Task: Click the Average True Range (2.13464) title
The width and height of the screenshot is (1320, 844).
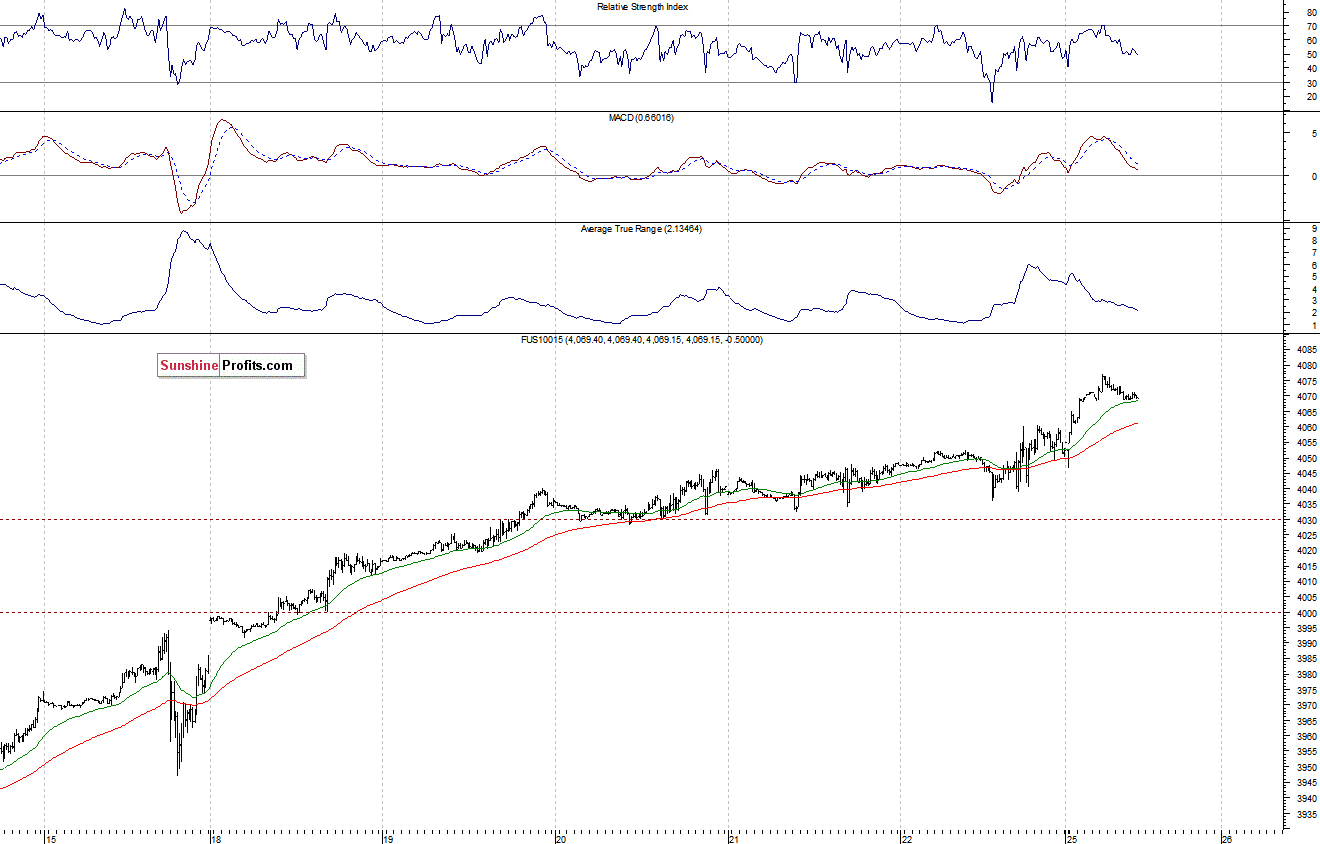Action: pyautogui.click(x=642, y=229)
